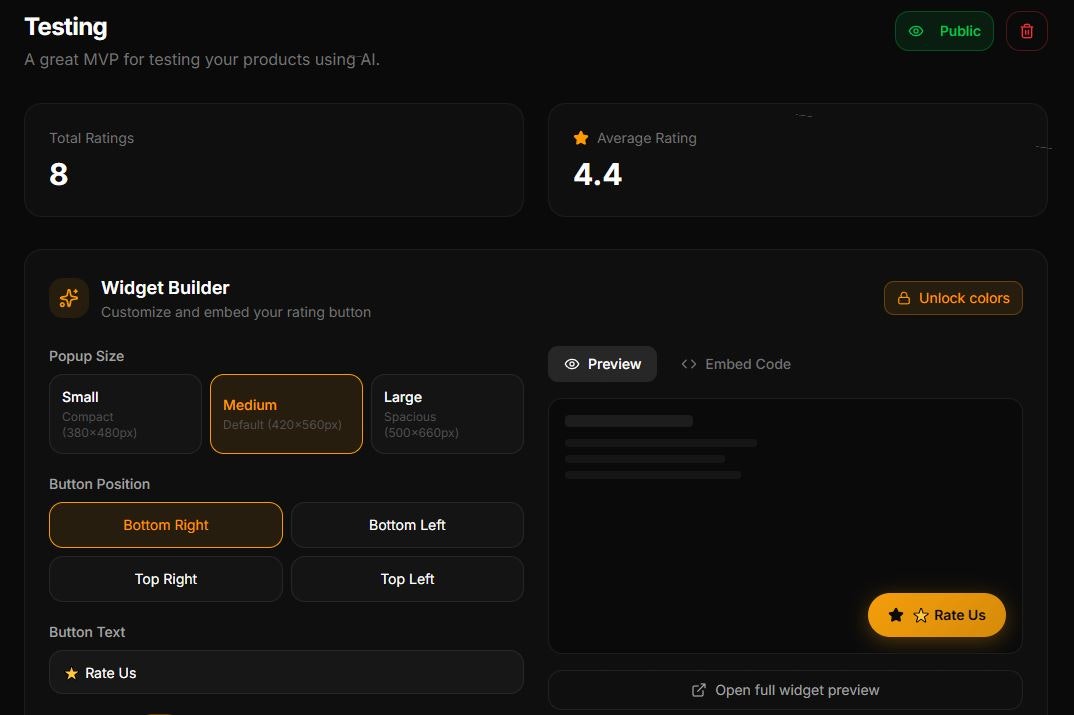Click the Unlock colors button
The width and height of the screenshot is (1074, 715).
[x=953, y=297]
